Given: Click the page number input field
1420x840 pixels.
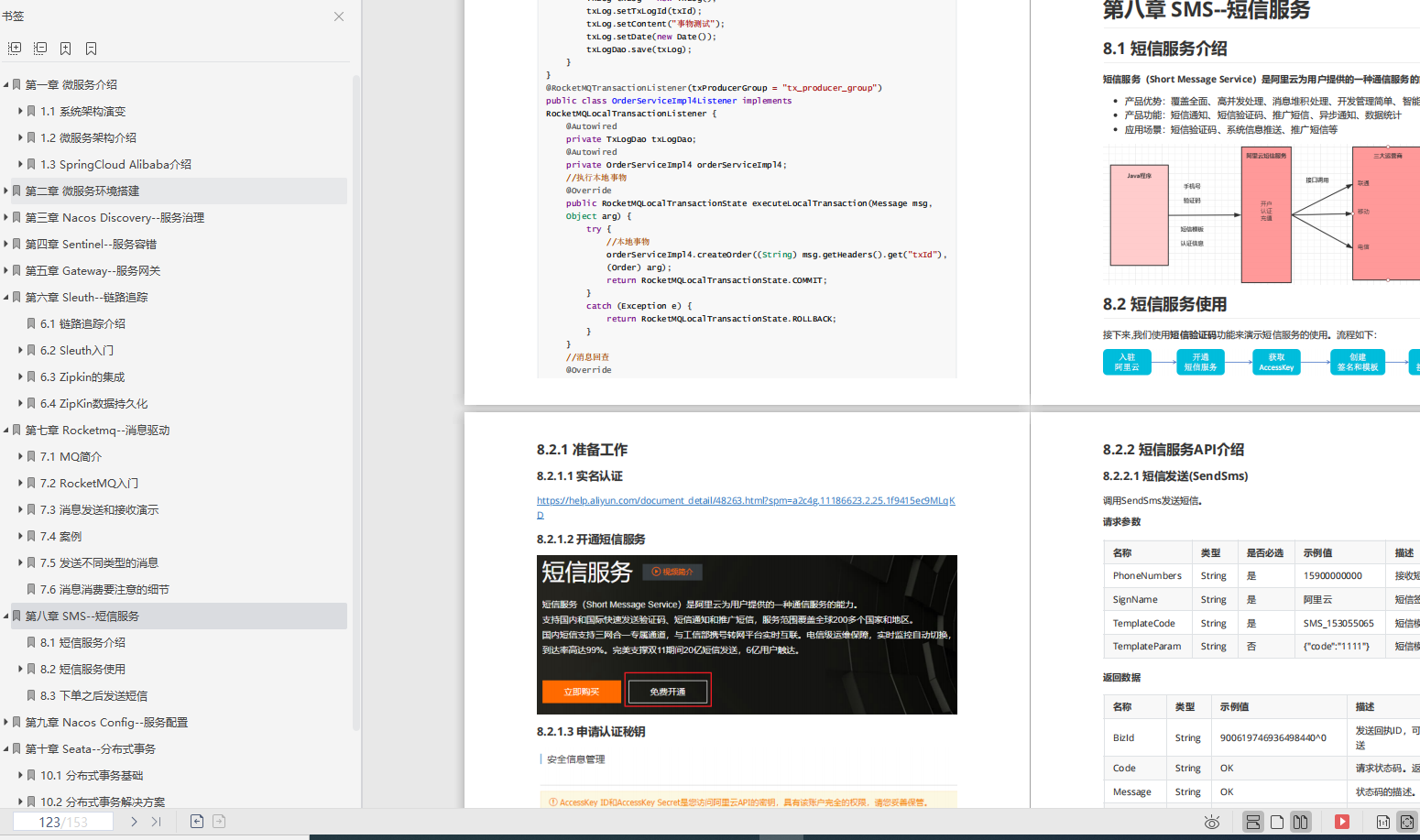Looking at the screenshot, I should [63, 822].
